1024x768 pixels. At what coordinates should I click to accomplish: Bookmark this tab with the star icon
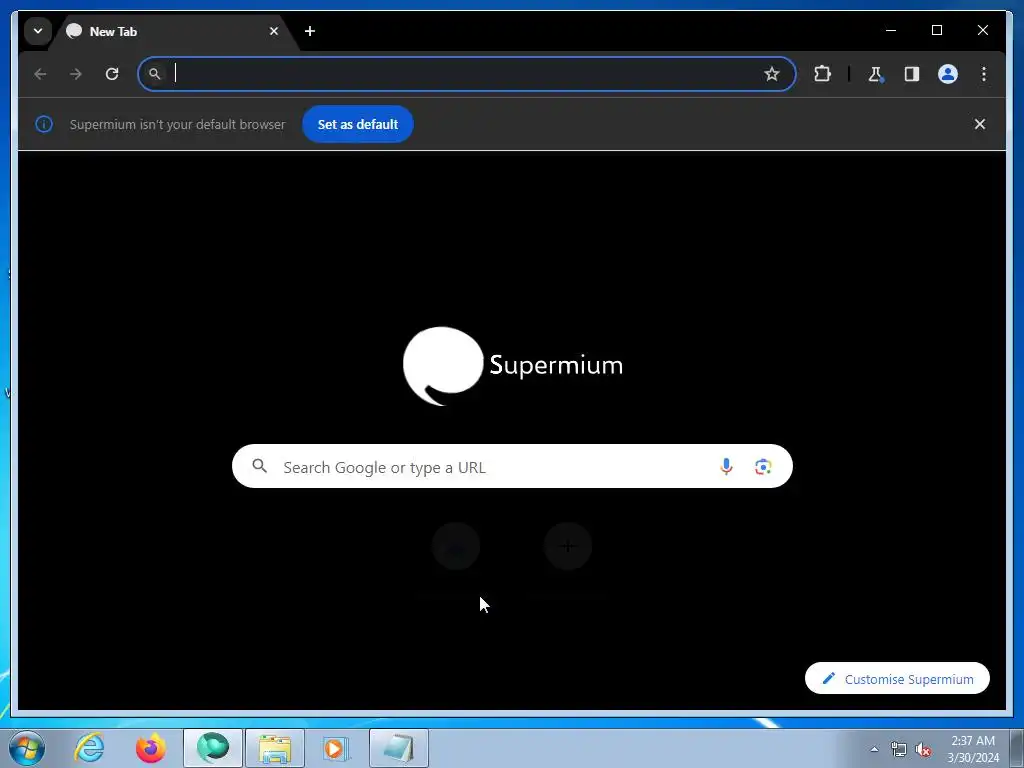(771, 74)
